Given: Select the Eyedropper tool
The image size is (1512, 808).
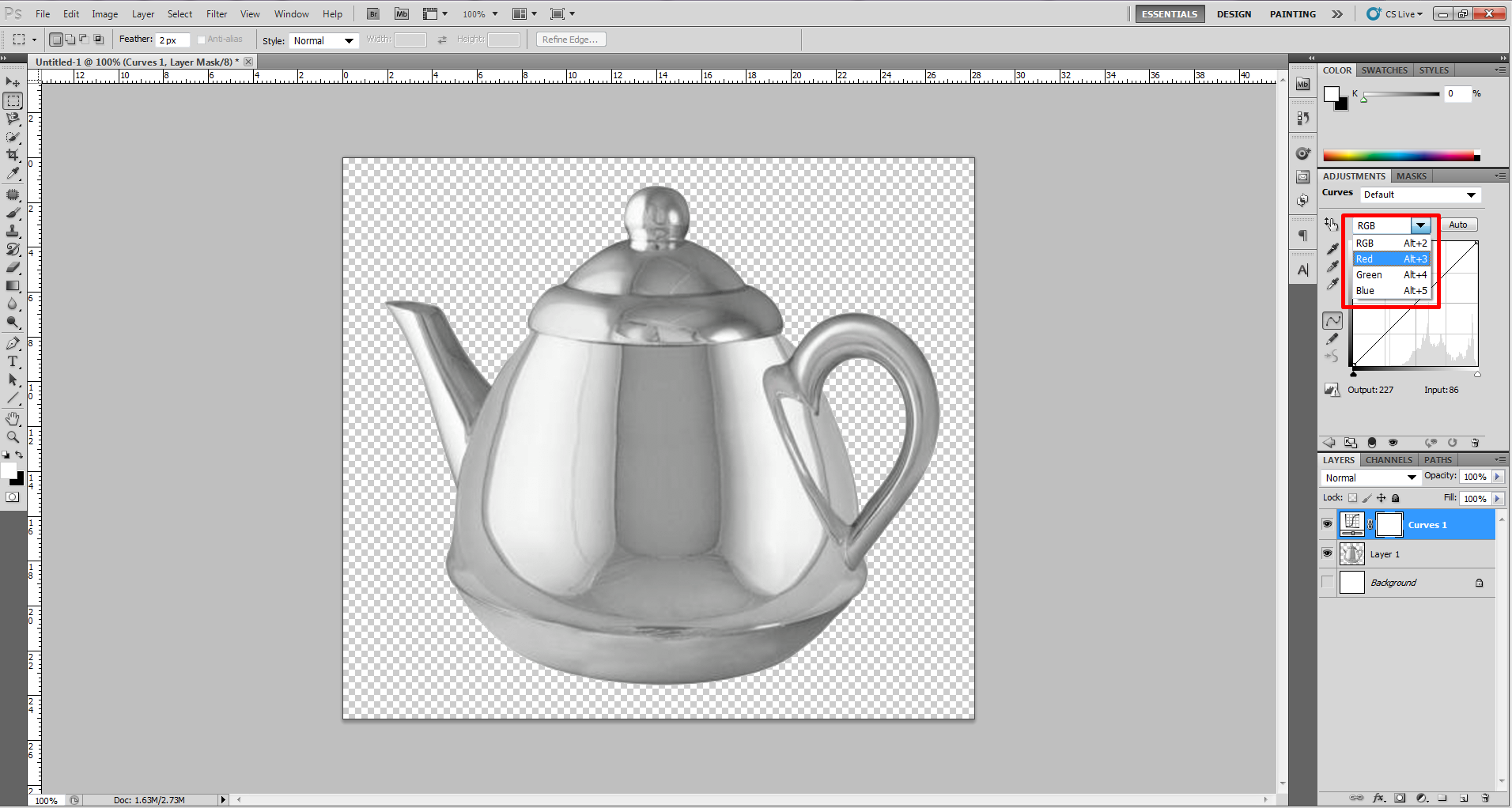Looking at the screenshot, I should coord(13,173).
